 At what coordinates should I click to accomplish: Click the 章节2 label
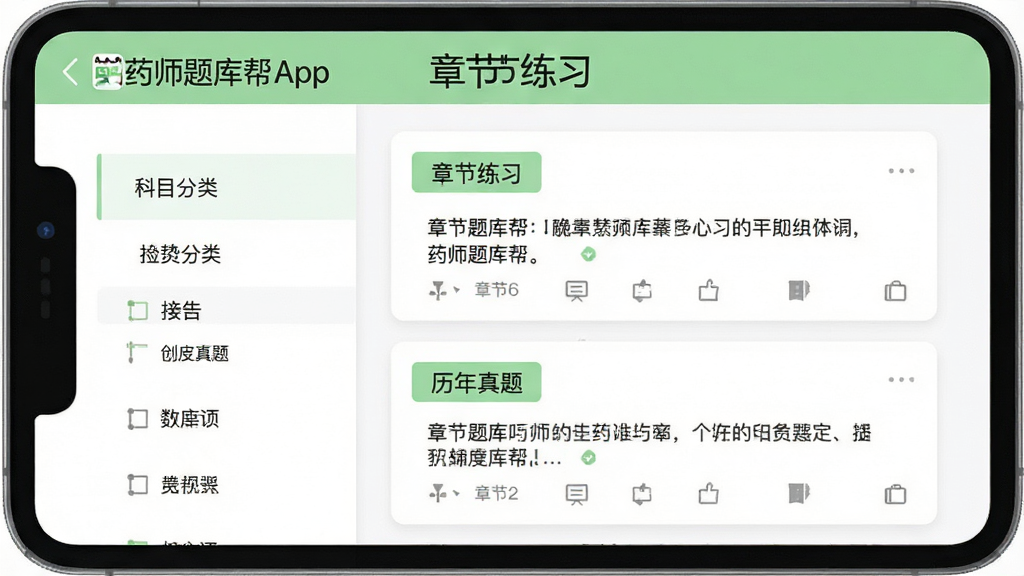[496, 494]
